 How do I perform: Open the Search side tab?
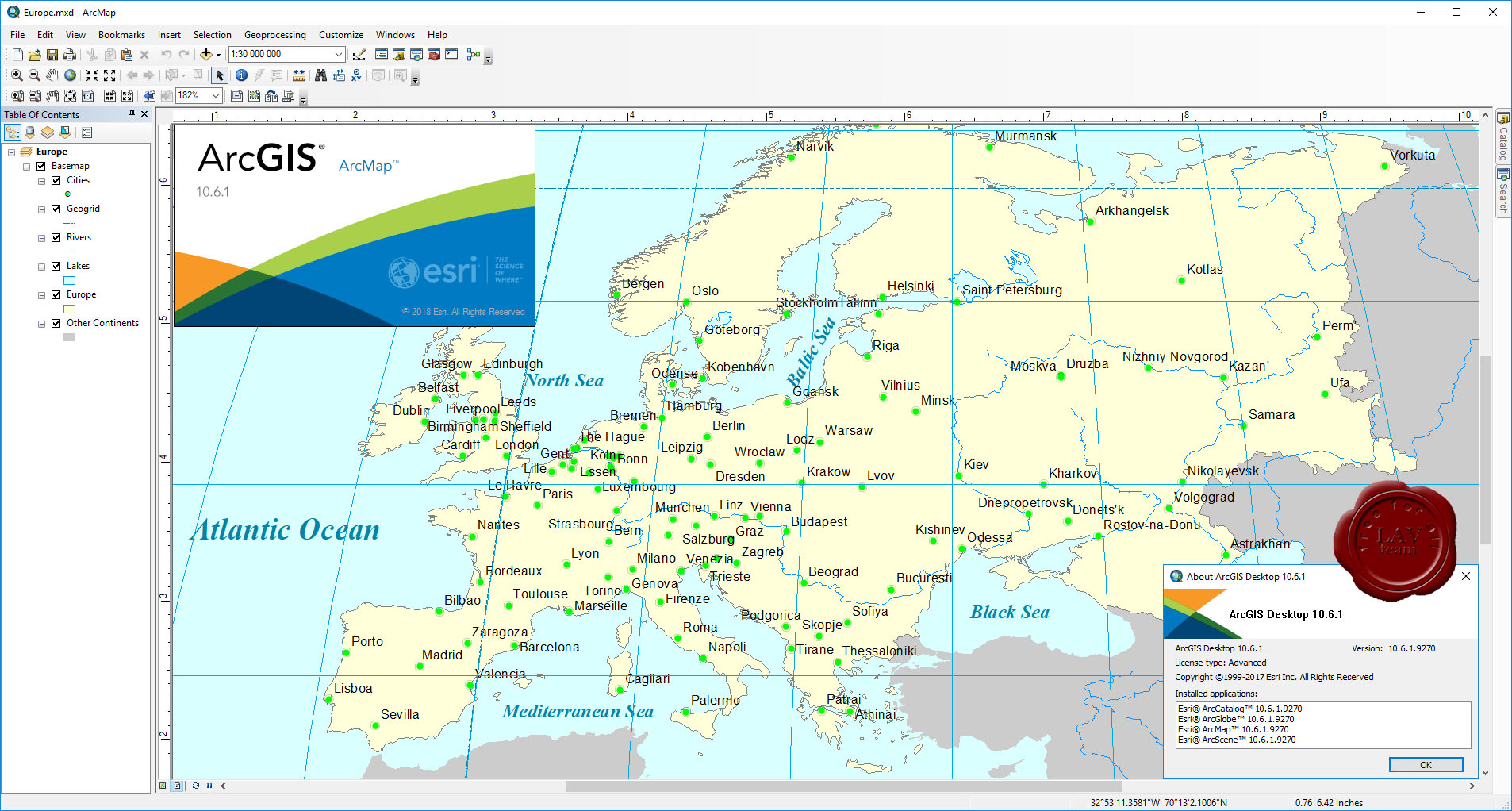point(1502,191)
